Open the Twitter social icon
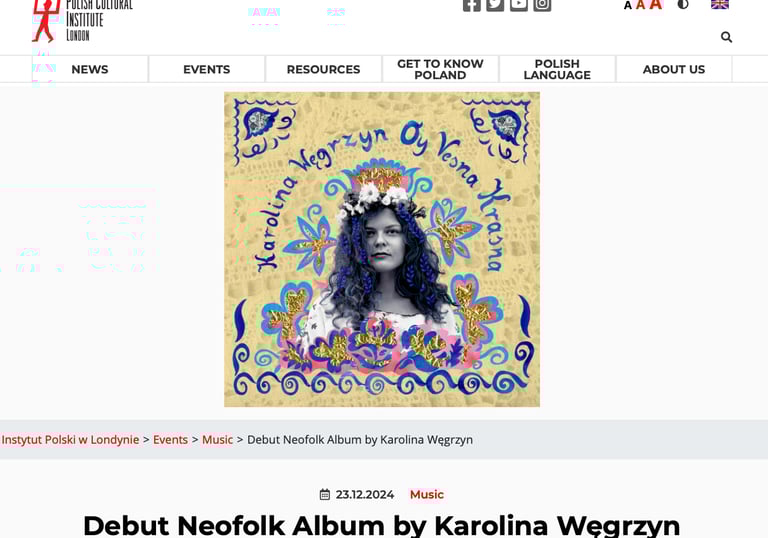 495,4
